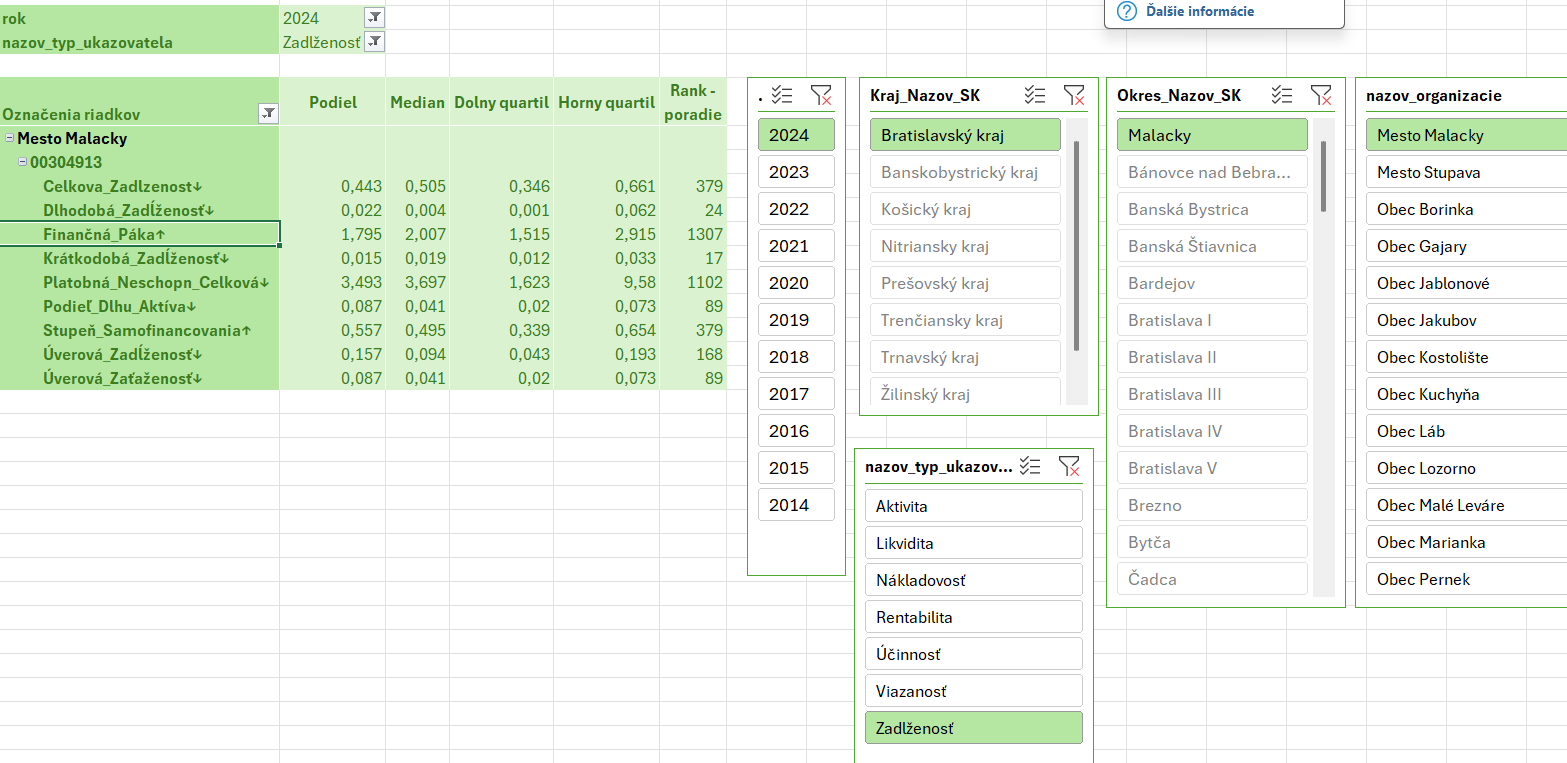Select Likvidita indicator type
This screenshot has width=1567, height=763.
tap(973, 543)
